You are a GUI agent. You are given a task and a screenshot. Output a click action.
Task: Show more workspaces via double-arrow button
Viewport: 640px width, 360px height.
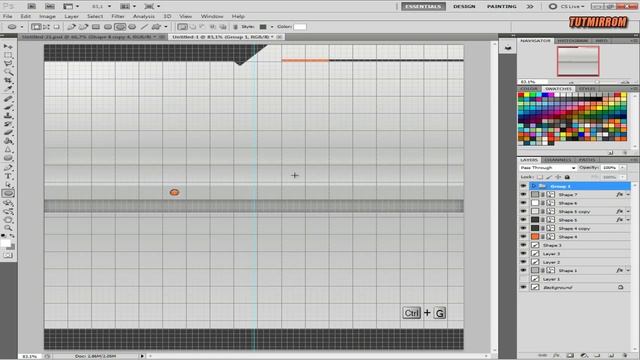tap(530, 7)
